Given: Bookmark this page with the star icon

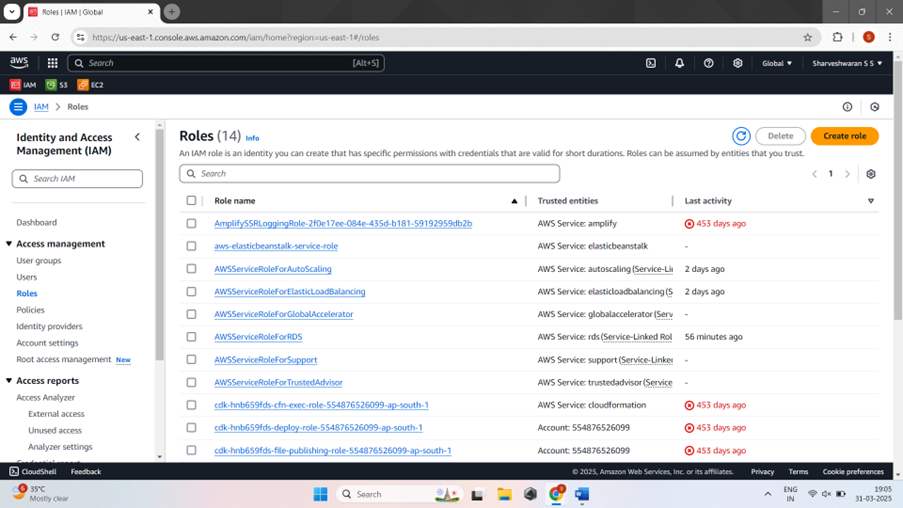Looking at the screenshot, I should pyautogui.click(x=807, y=37).
